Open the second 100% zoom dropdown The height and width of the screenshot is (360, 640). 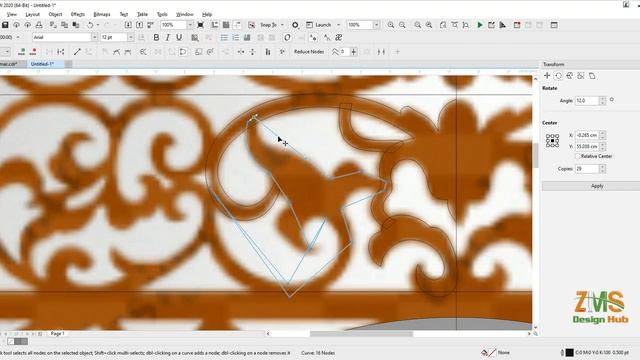pos(376,25)
